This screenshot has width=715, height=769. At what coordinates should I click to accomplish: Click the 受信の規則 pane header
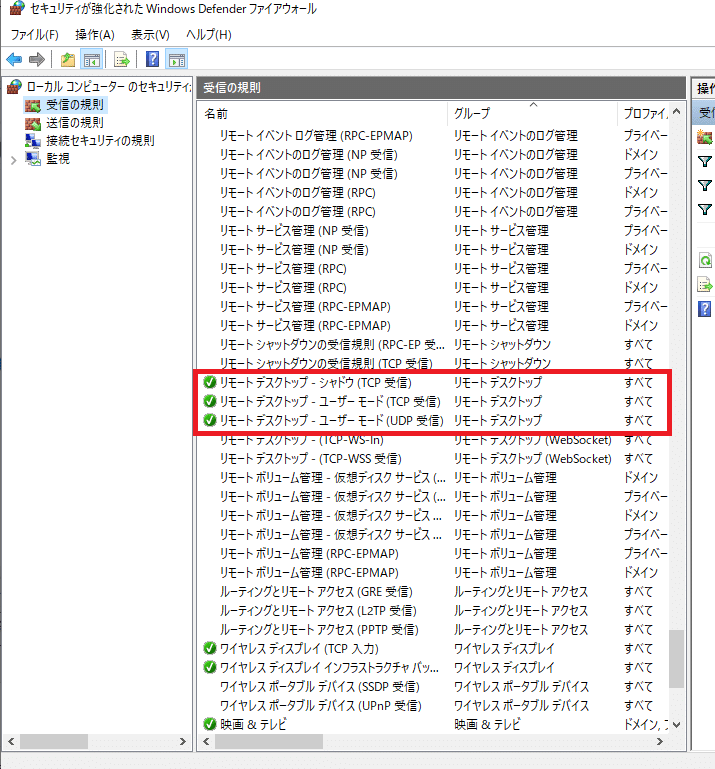pos(441,88)
